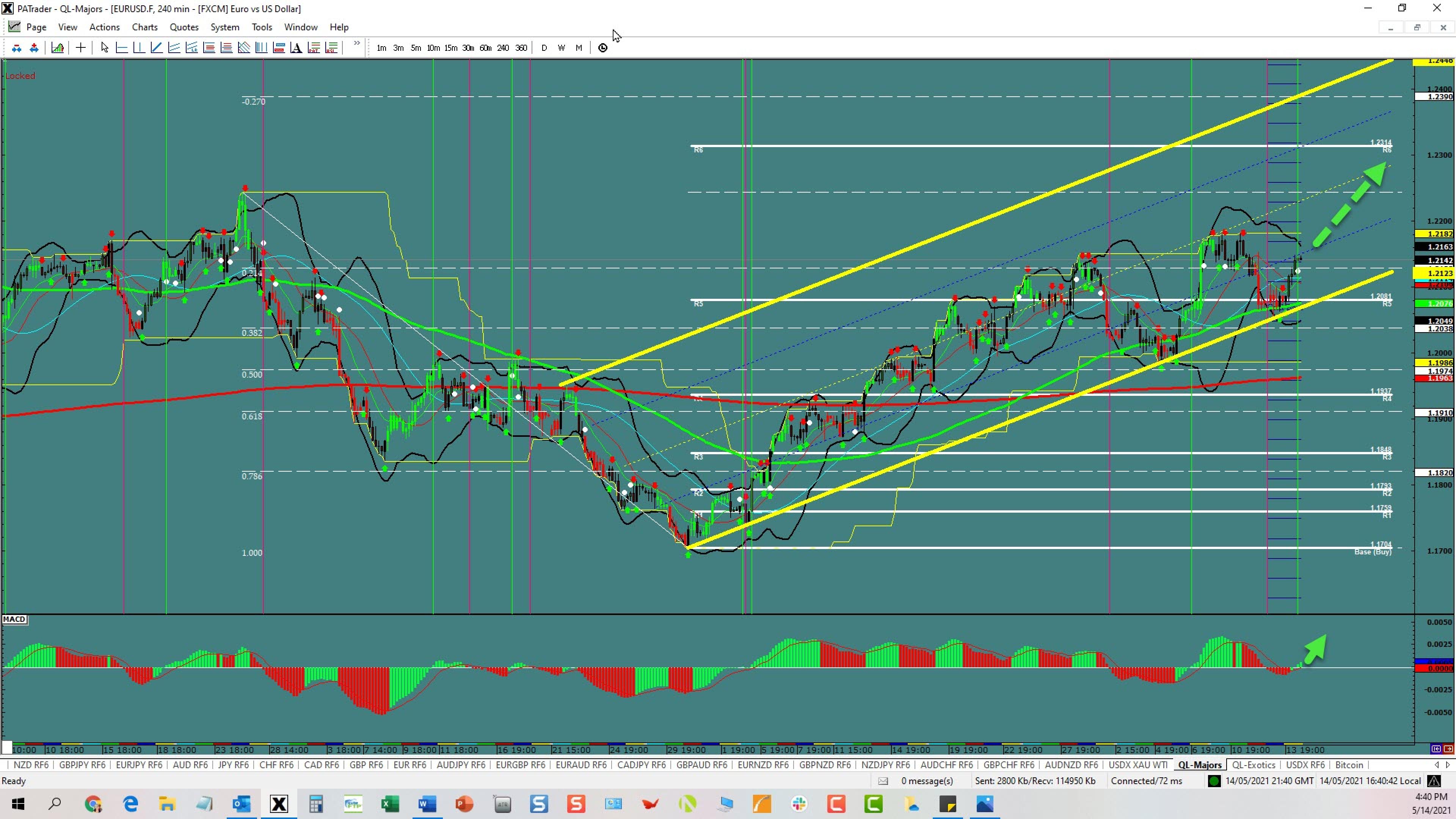Switch chart to 15m timeframe
Viewport: 1456px width, 819px height.
tap(450, 48)
